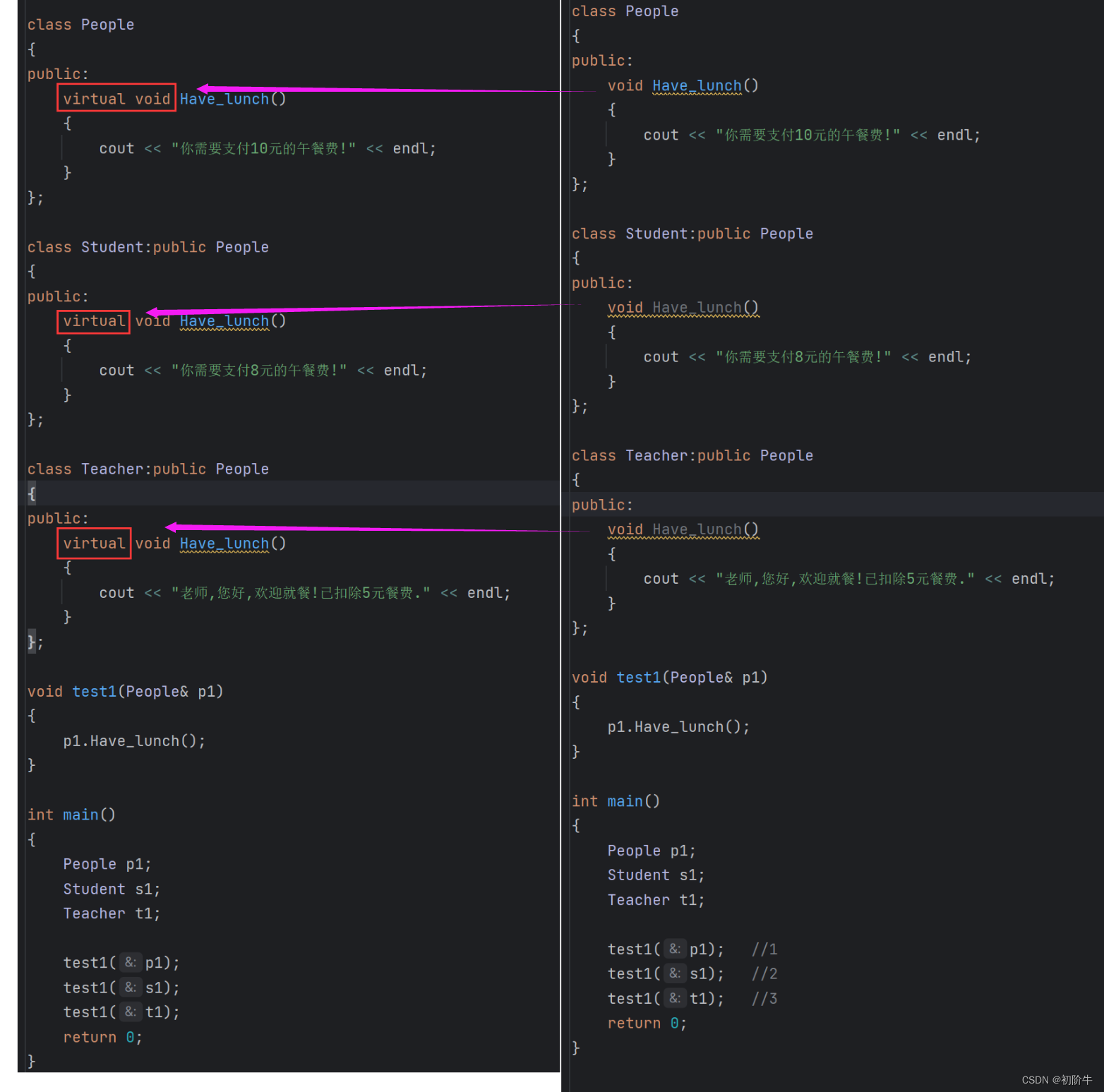
Task: Click the & inlay hint before t1 in left pane
Action: [131, 1012]
